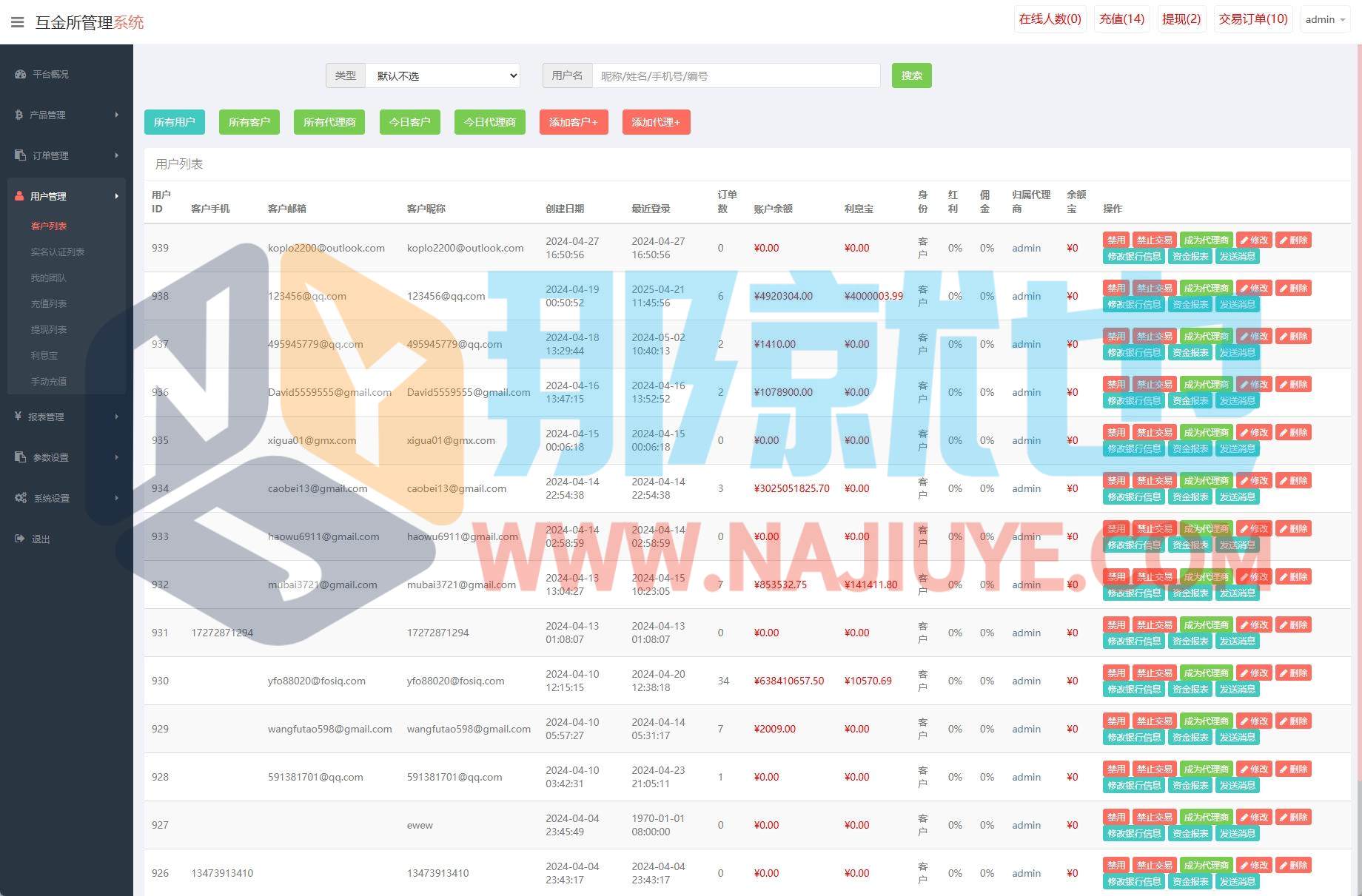
Task: Click the 报表管理 yen icon
Action: point(18,417)
